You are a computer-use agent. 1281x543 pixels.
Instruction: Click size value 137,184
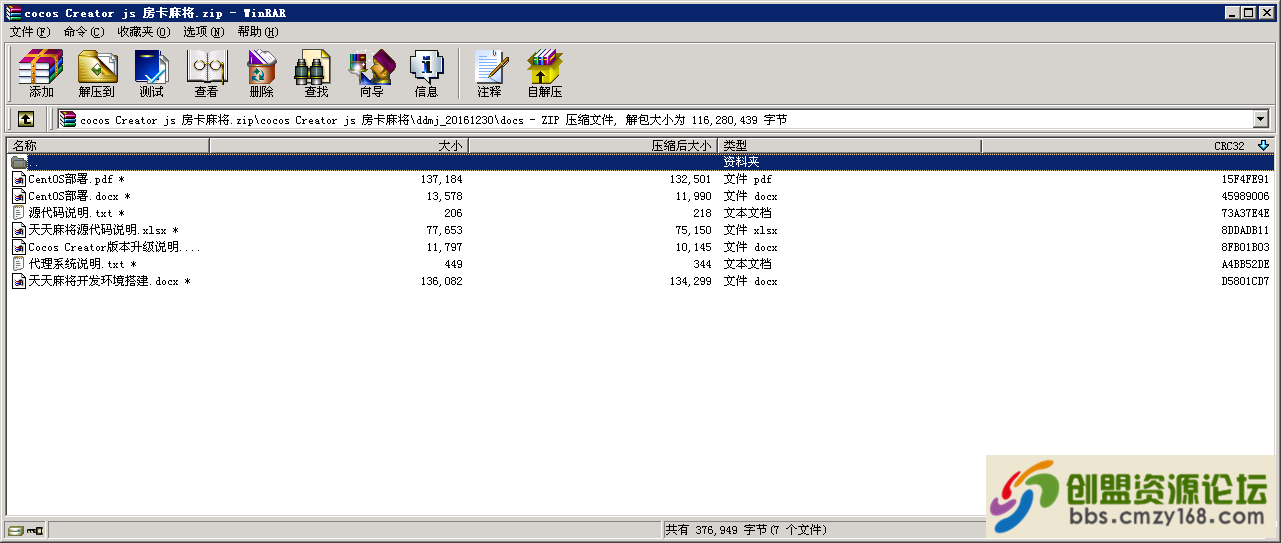[x=441, y=179]
